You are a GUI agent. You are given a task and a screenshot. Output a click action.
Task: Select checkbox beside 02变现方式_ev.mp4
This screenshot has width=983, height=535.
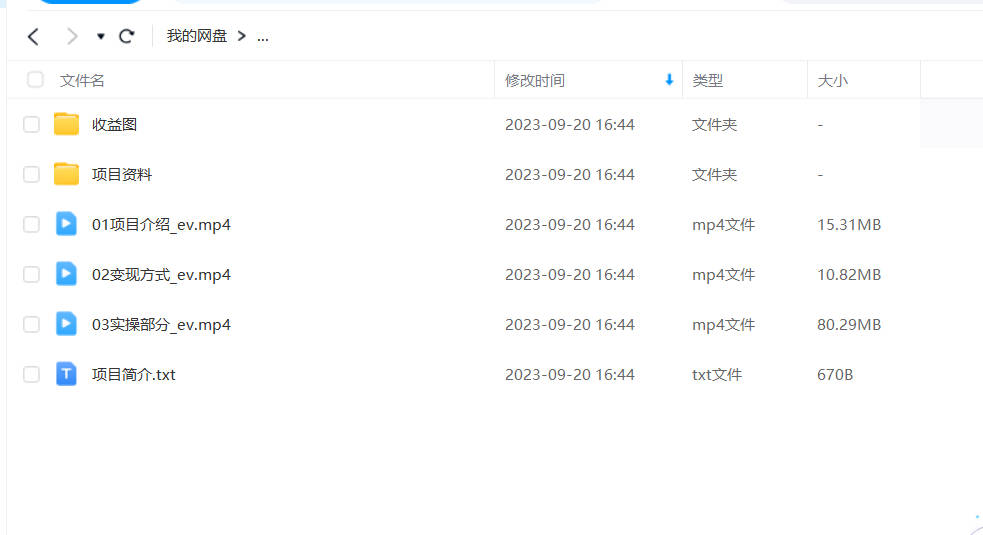click(31, 274)
